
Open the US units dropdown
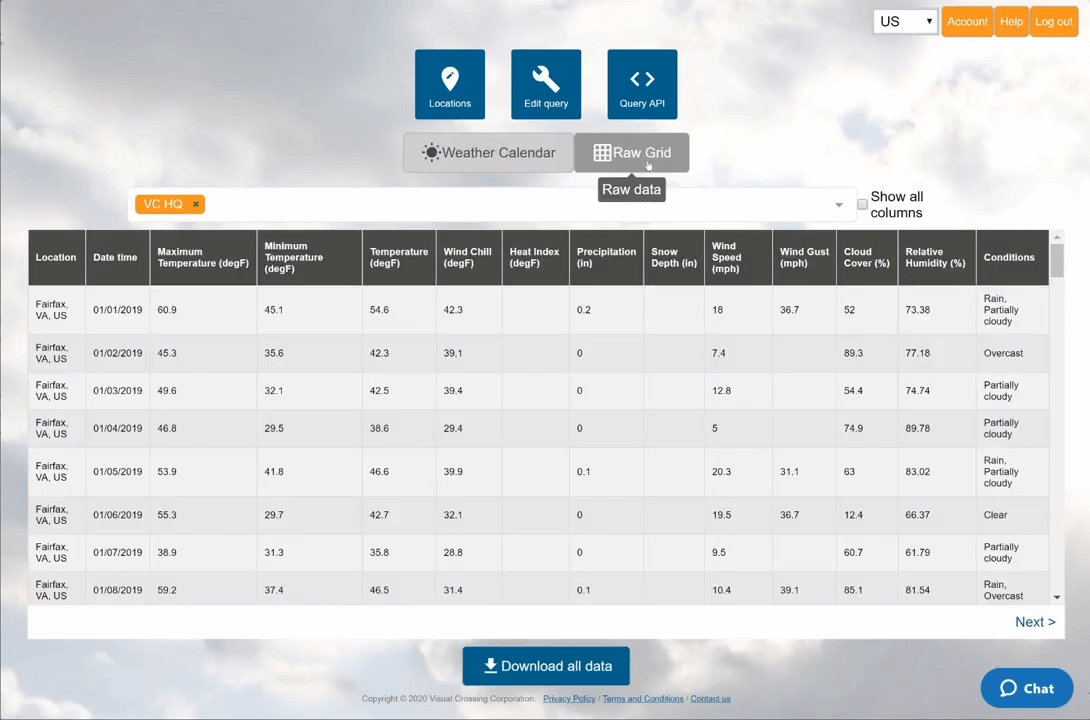[x=905, y=21]
